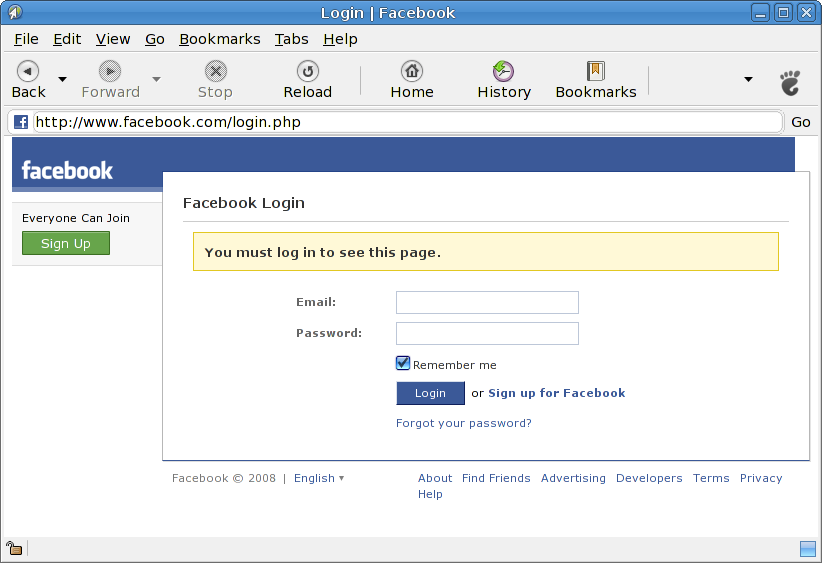
Task: Open the About footer link
Action: [435, 478]
